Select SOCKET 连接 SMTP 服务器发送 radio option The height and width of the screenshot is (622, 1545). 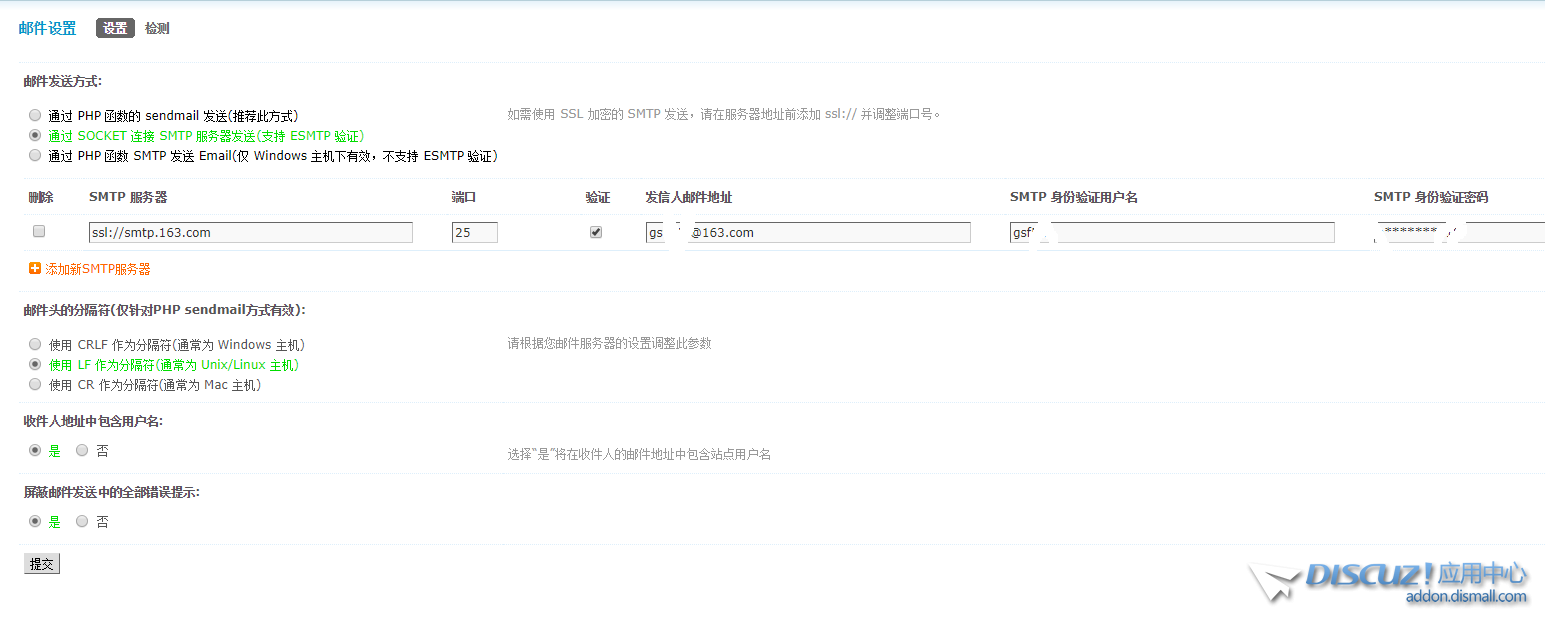(x=35, y=135)
